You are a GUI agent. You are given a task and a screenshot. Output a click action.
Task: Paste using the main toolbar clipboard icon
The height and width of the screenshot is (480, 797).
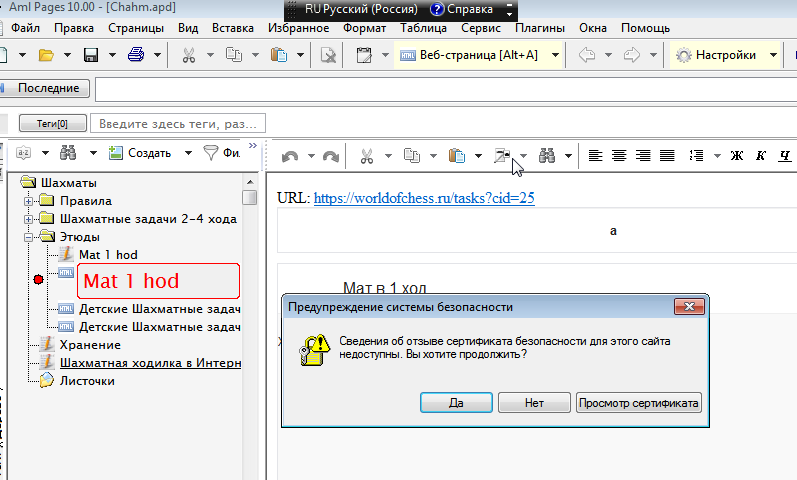point(279,55)
